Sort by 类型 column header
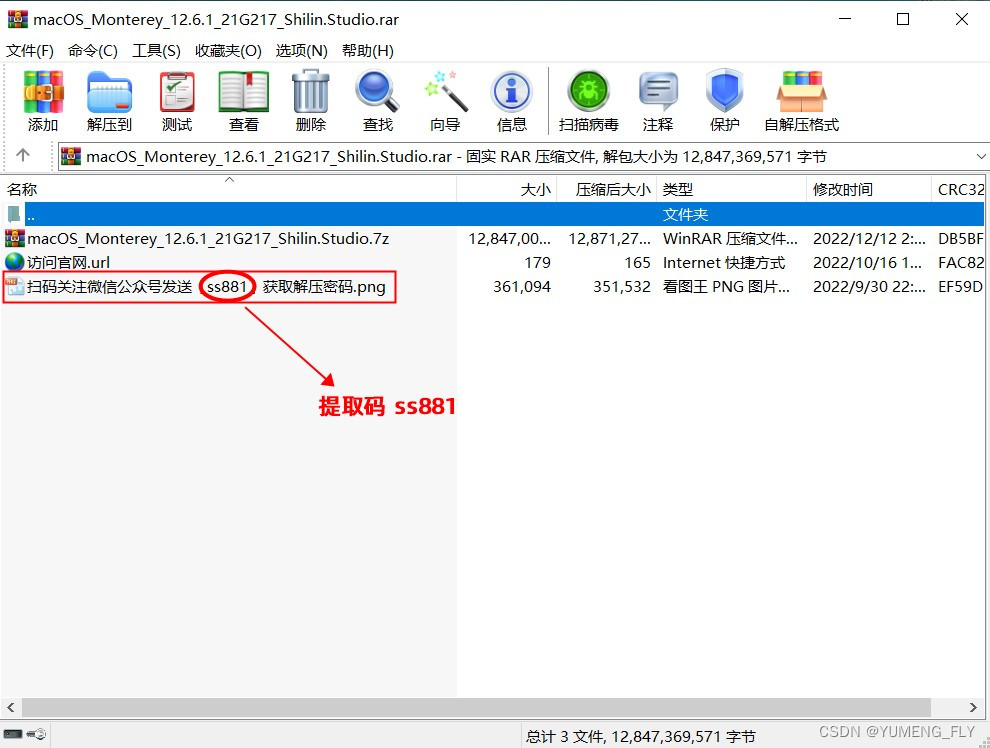The width and height of the screenshot is (990, 748). 731,189
